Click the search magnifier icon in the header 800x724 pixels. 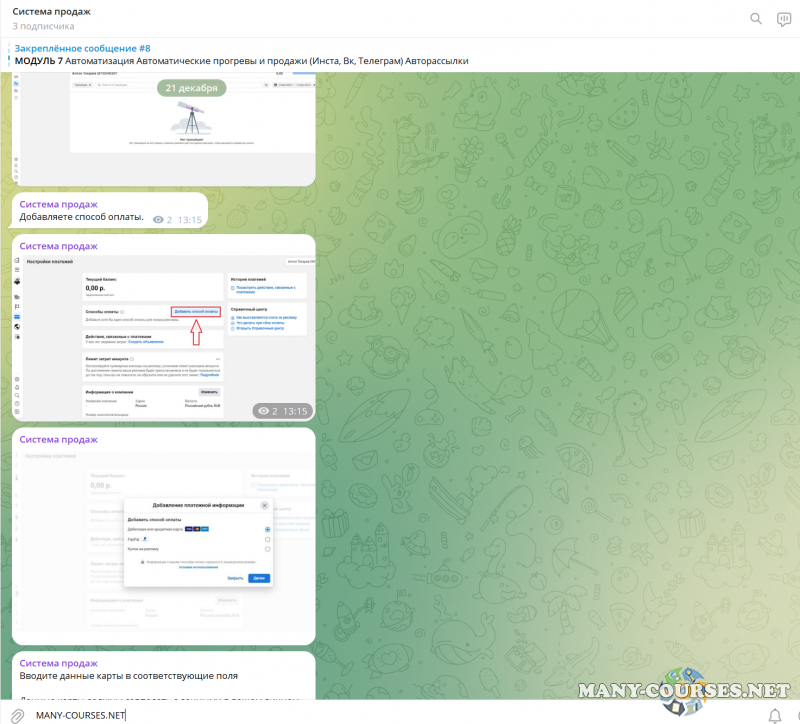pyautogui.click(x=756, y=18)
